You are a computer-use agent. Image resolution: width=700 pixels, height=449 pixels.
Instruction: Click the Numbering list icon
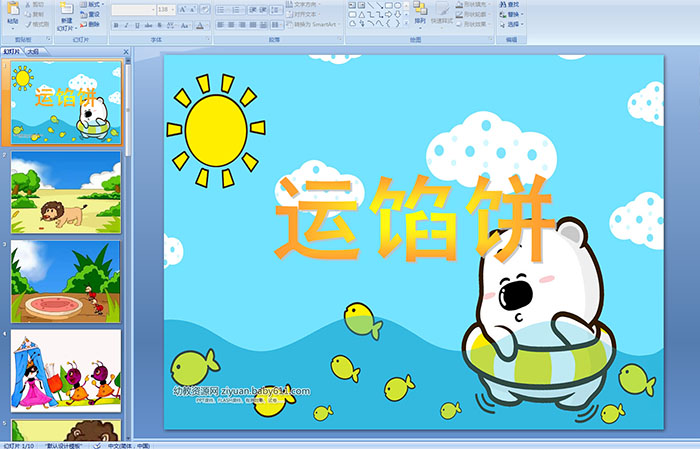coord(237,9)
